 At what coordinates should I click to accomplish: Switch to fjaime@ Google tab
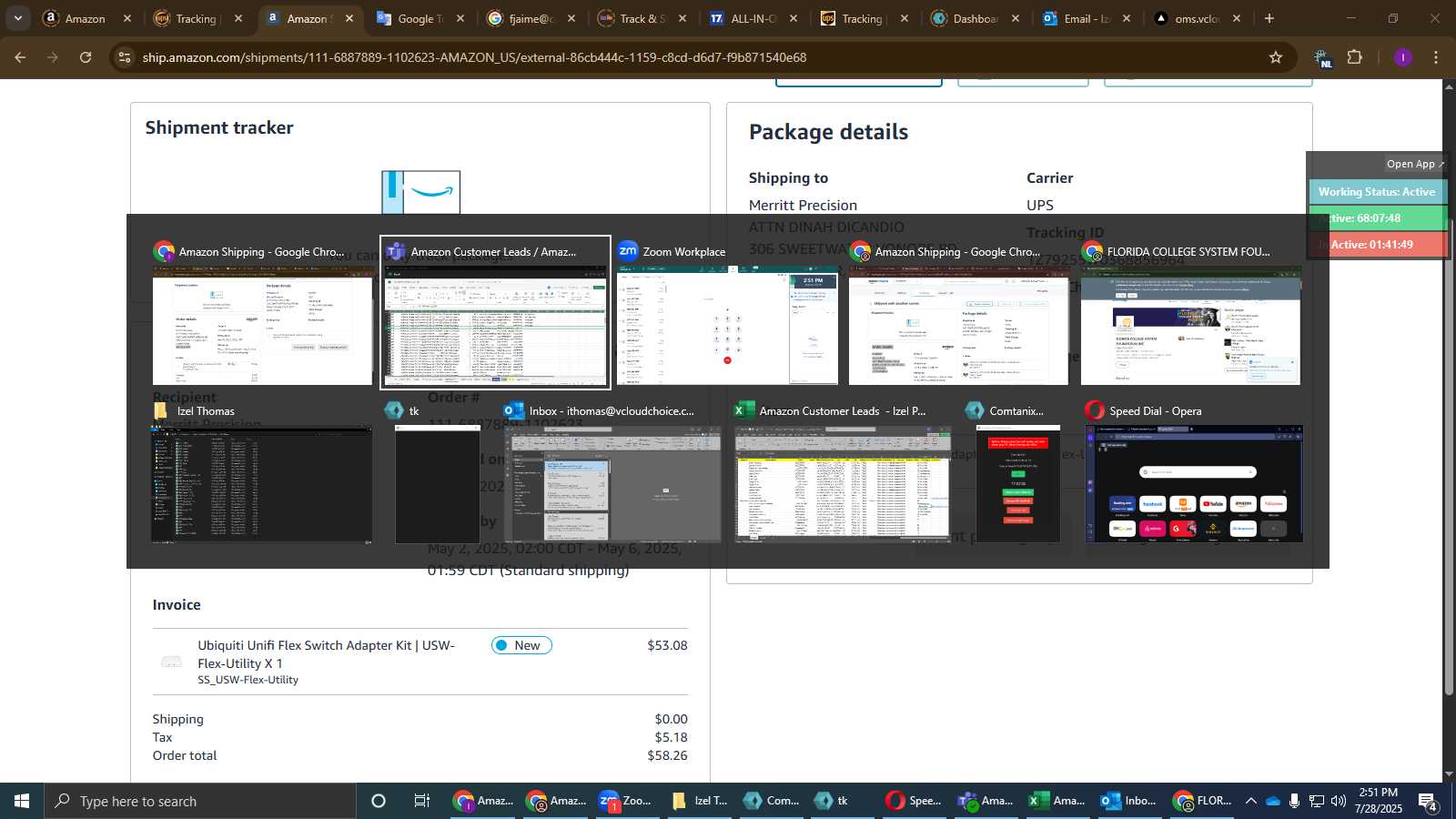pos(531,18)
